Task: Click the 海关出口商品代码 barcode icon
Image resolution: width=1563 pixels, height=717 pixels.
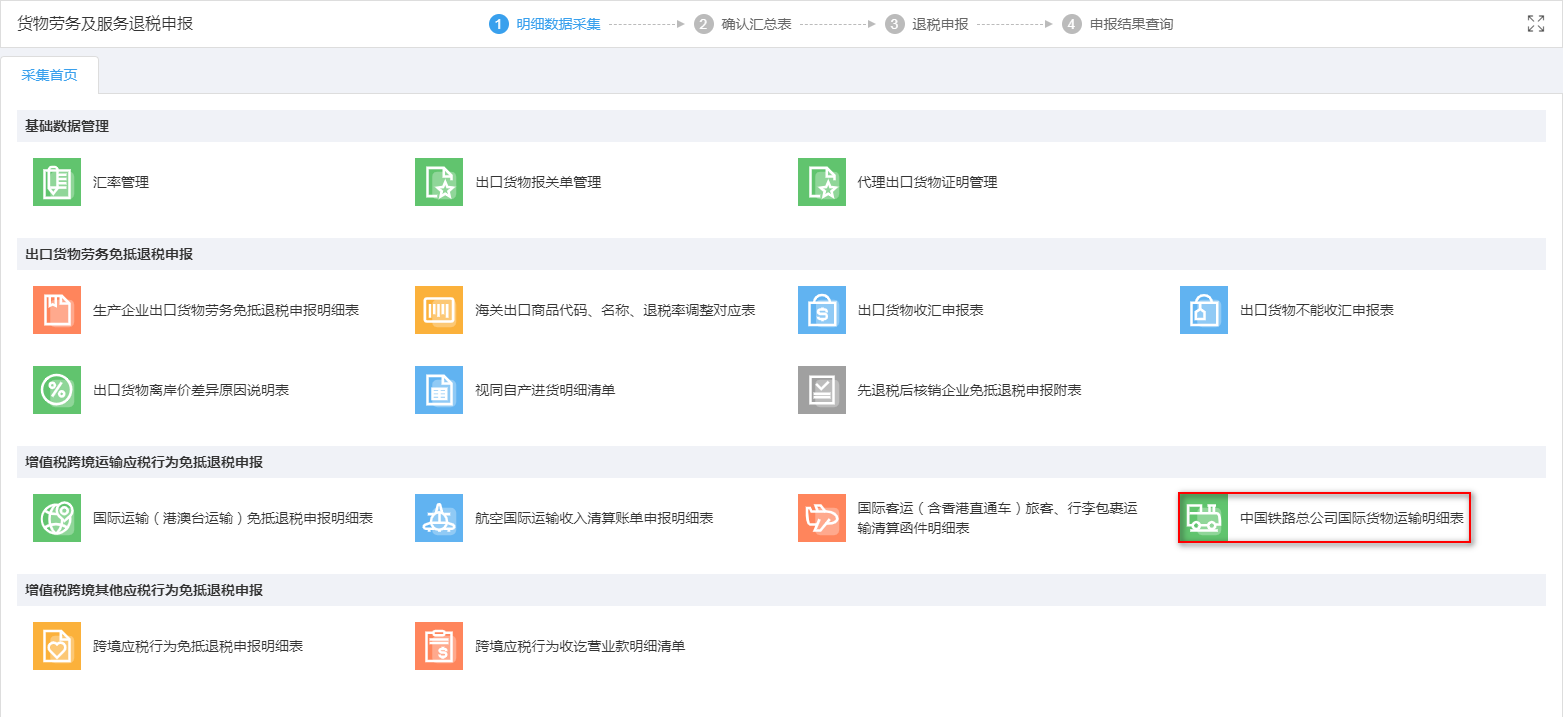Action: click(439, 310)
